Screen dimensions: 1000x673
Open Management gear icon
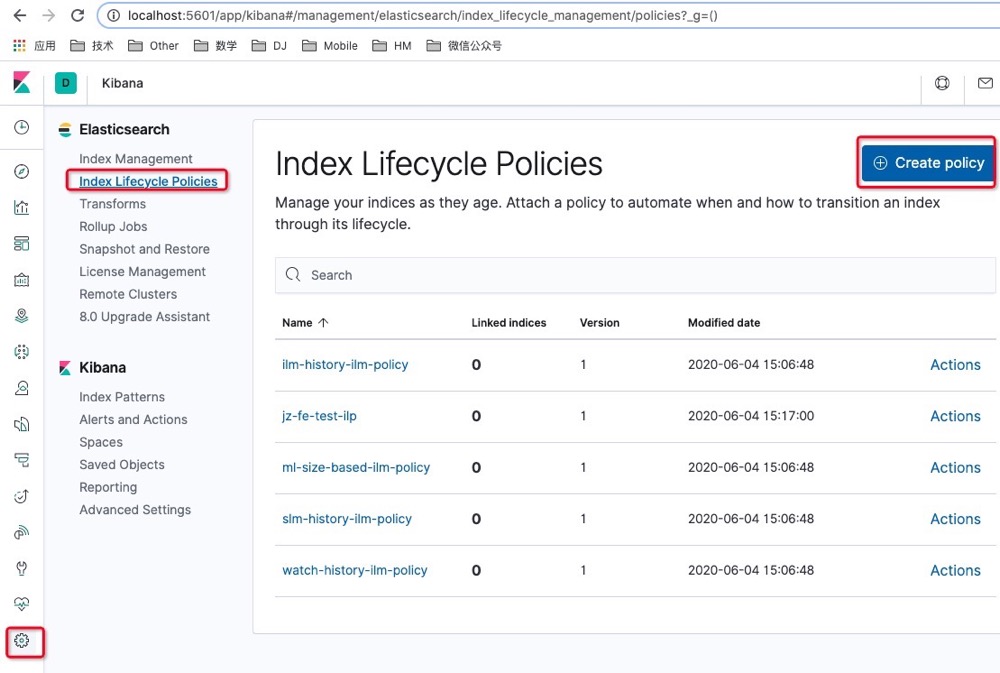point(22,640)
